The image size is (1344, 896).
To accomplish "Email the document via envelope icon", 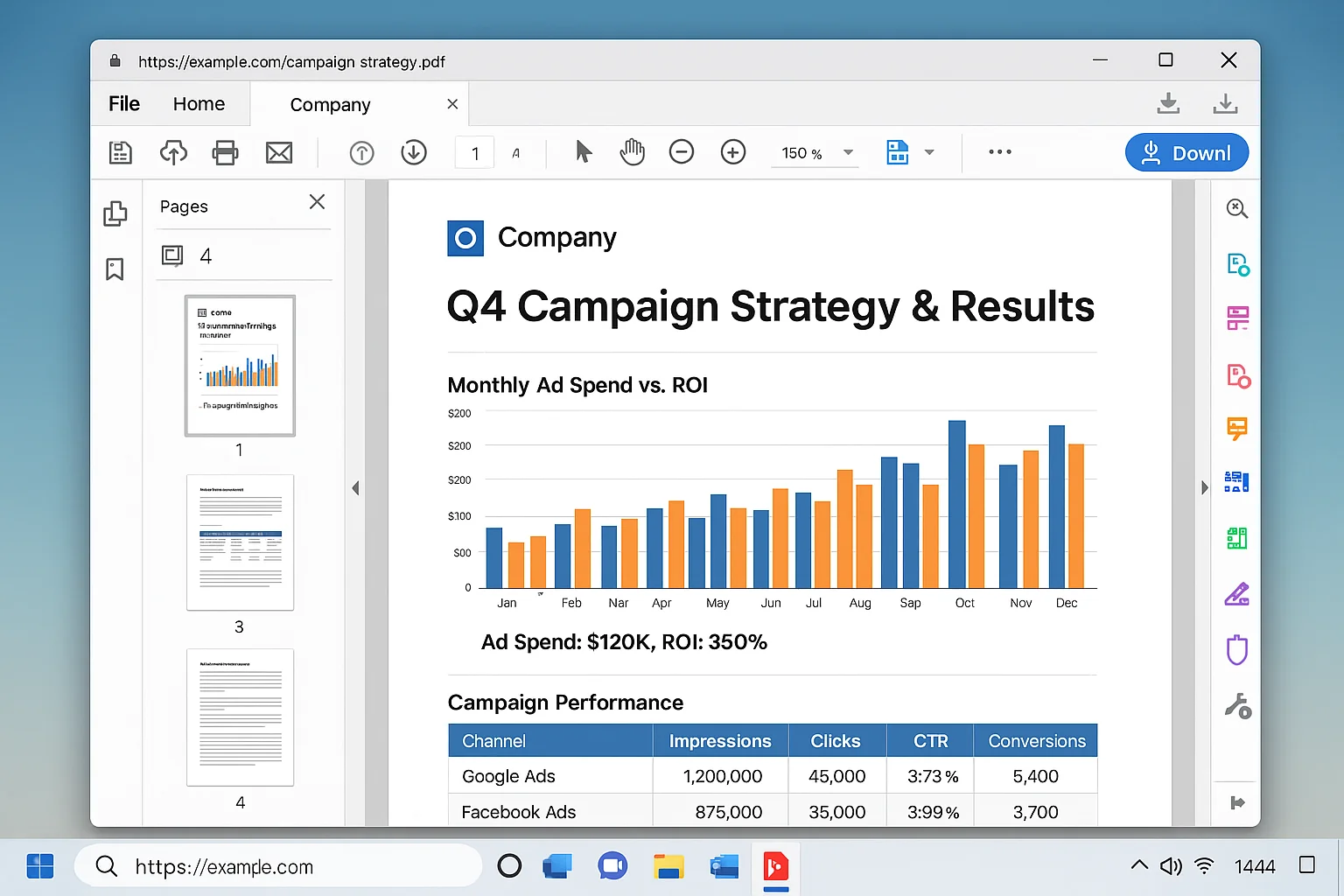I will 278,152.
